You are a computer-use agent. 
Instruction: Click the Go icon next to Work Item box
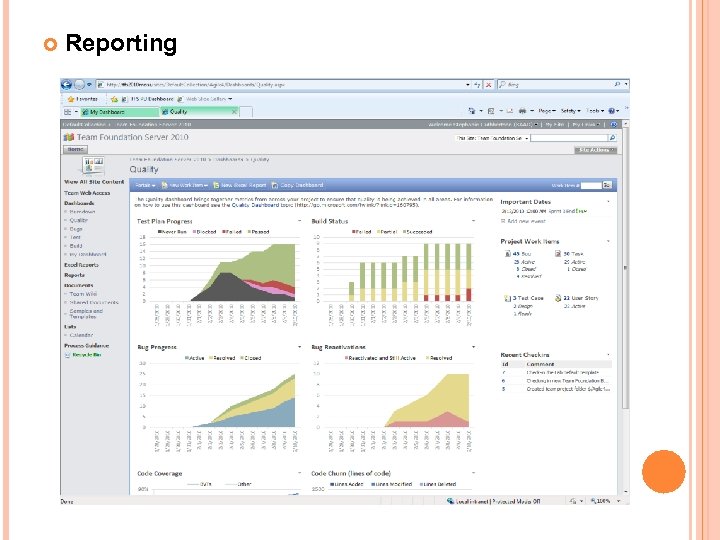(x=607, y=185)
